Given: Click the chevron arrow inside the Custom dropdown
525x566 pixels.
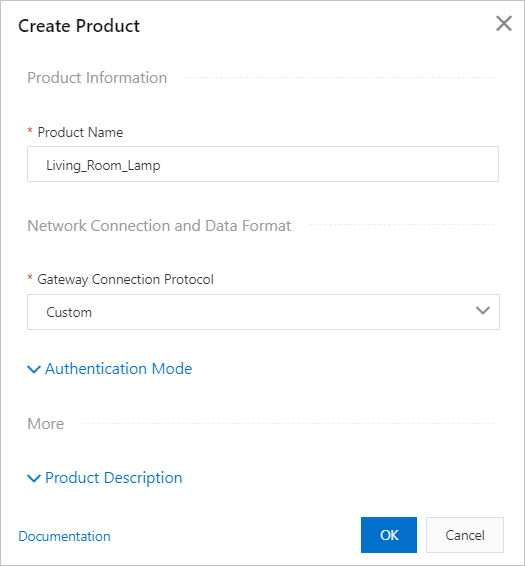Looking at the screenshot, I should coord(482,311).
